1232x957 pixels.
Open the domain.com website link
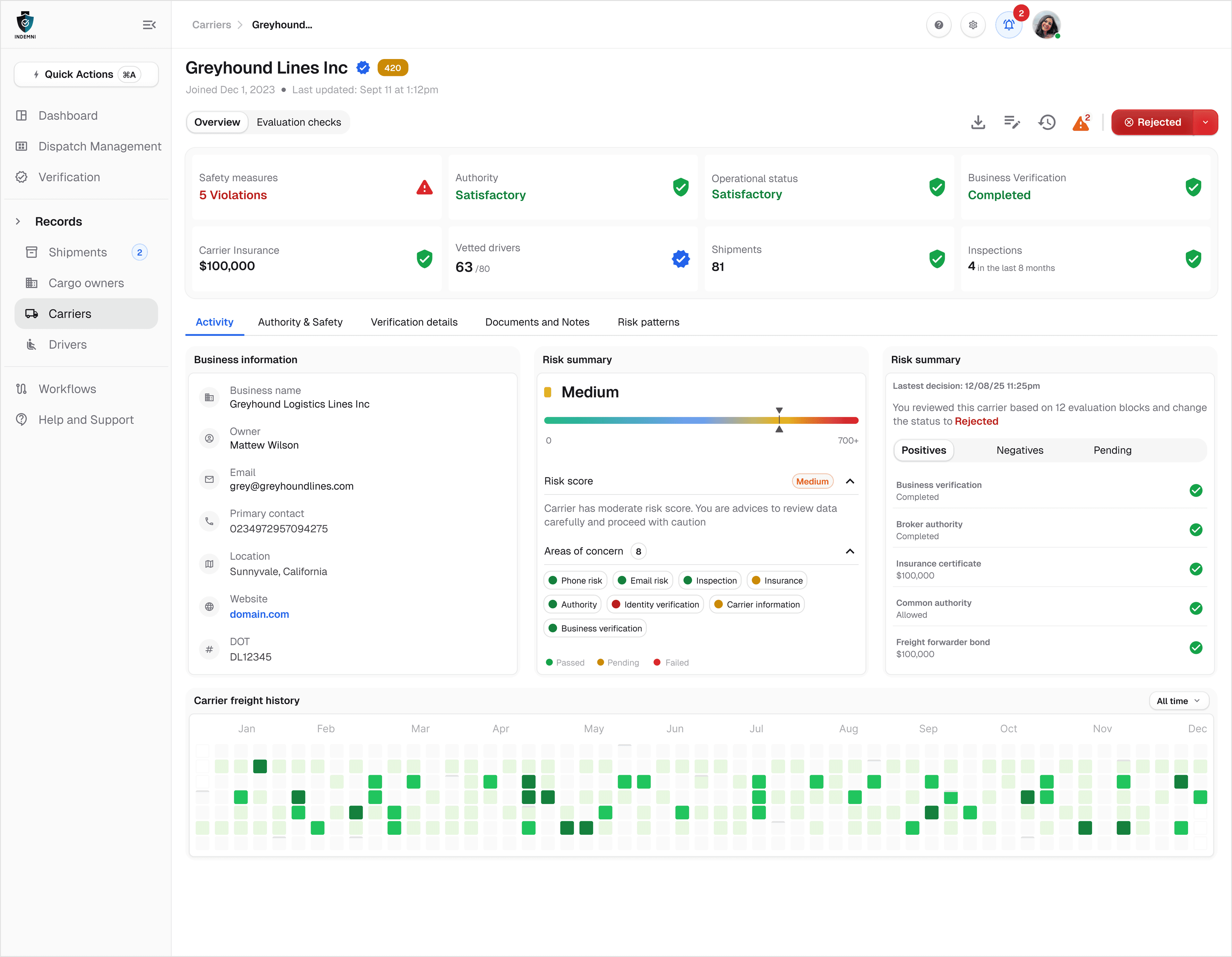point(260,614)
